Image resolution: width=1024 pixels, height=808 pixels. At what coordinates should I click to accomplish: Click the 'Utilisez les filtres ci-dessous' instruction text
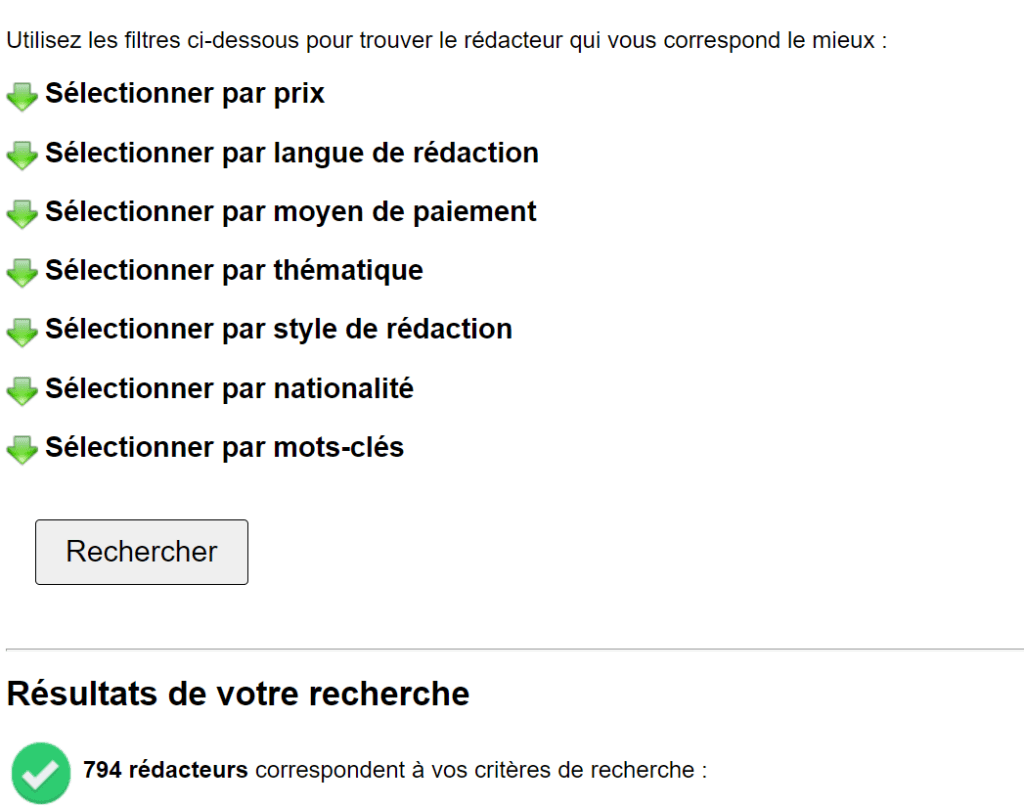(x=447, y=40)
